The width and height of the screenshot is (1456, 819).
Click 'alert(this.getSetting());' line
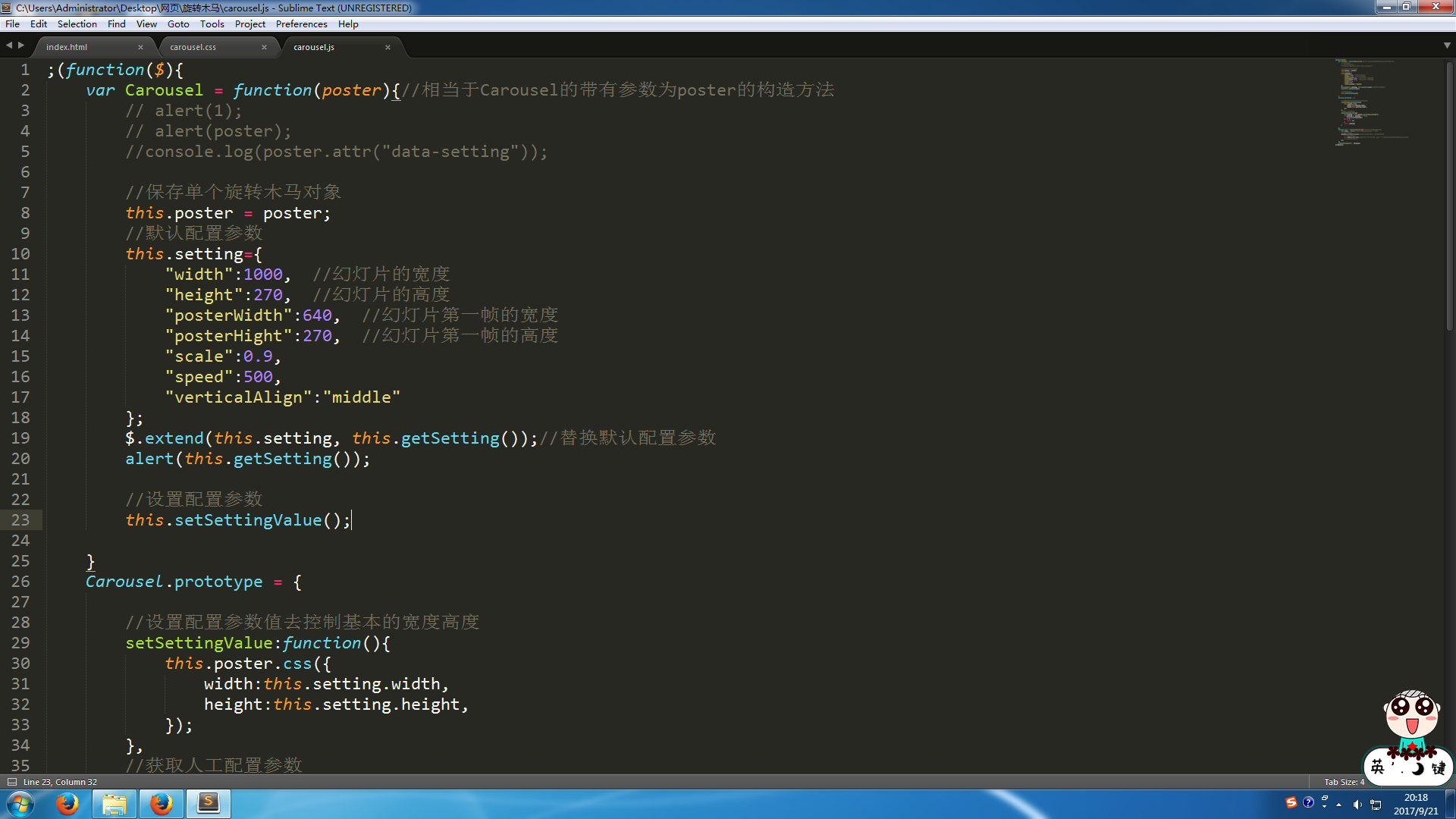click(x=247, y=459)
